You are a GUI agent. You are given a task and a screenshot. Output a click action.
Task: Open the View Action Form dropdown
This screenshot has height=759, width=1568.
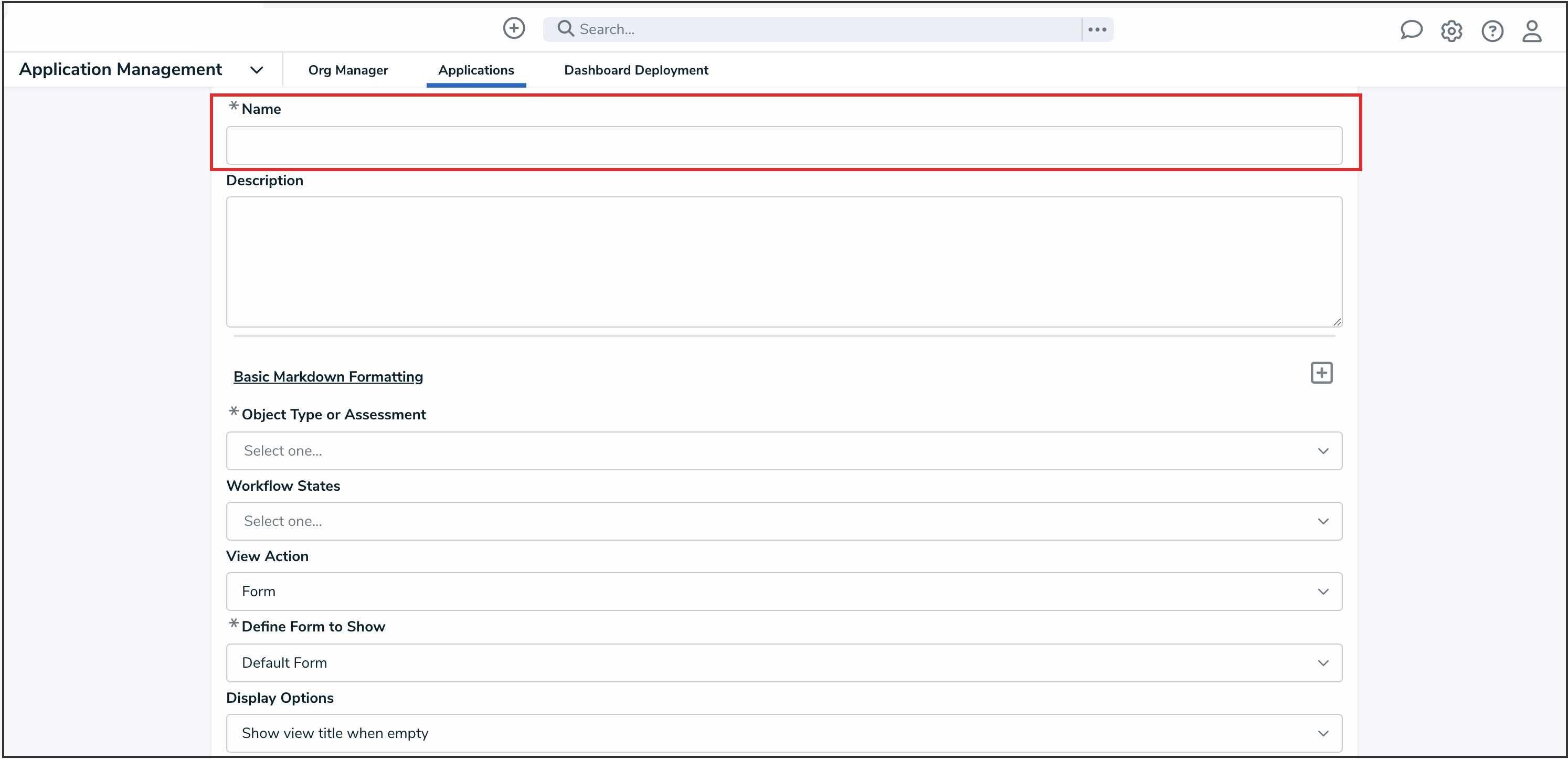[783, 592]
